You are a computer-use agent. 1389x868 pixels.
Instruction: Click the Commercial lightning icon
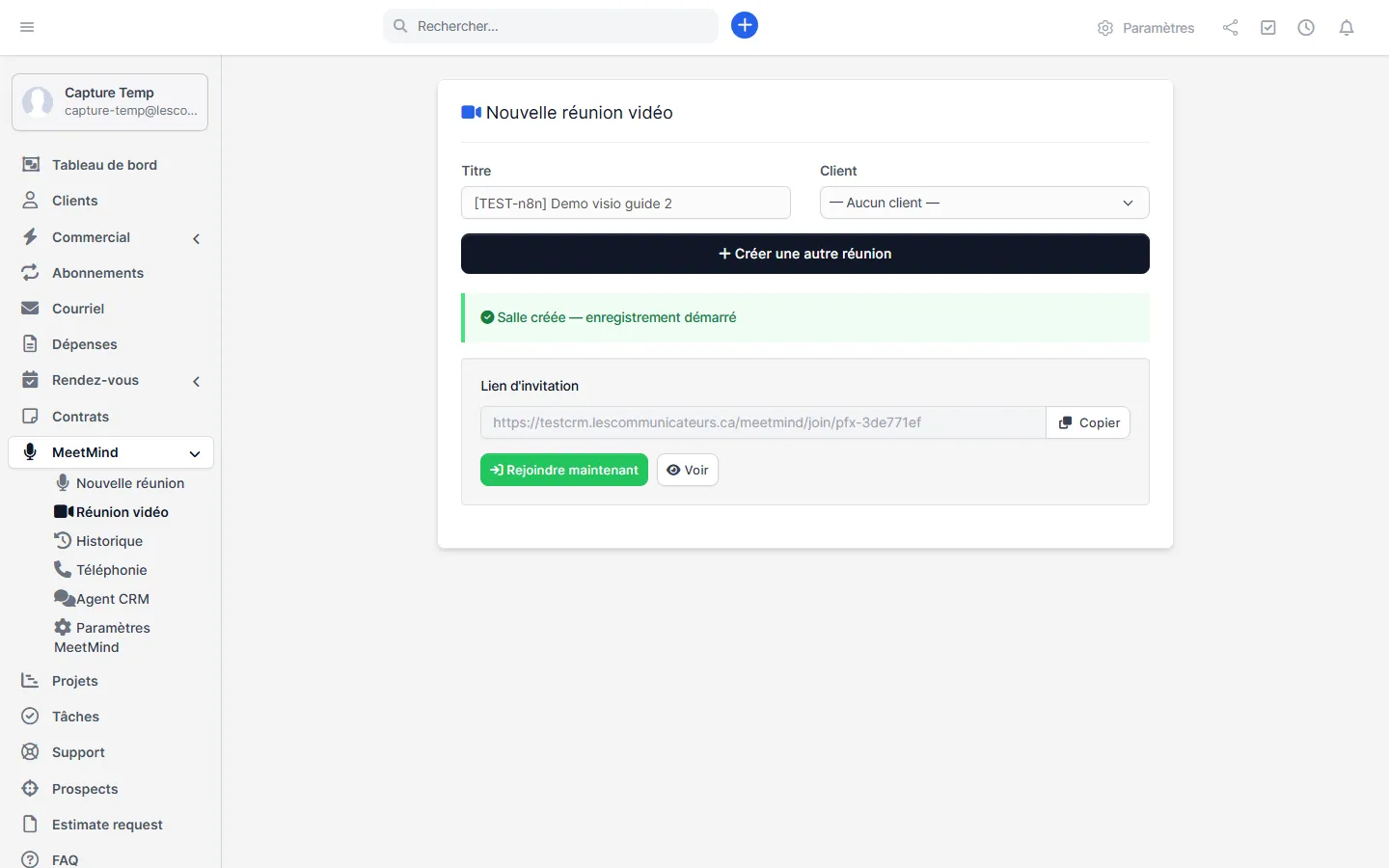31,237
